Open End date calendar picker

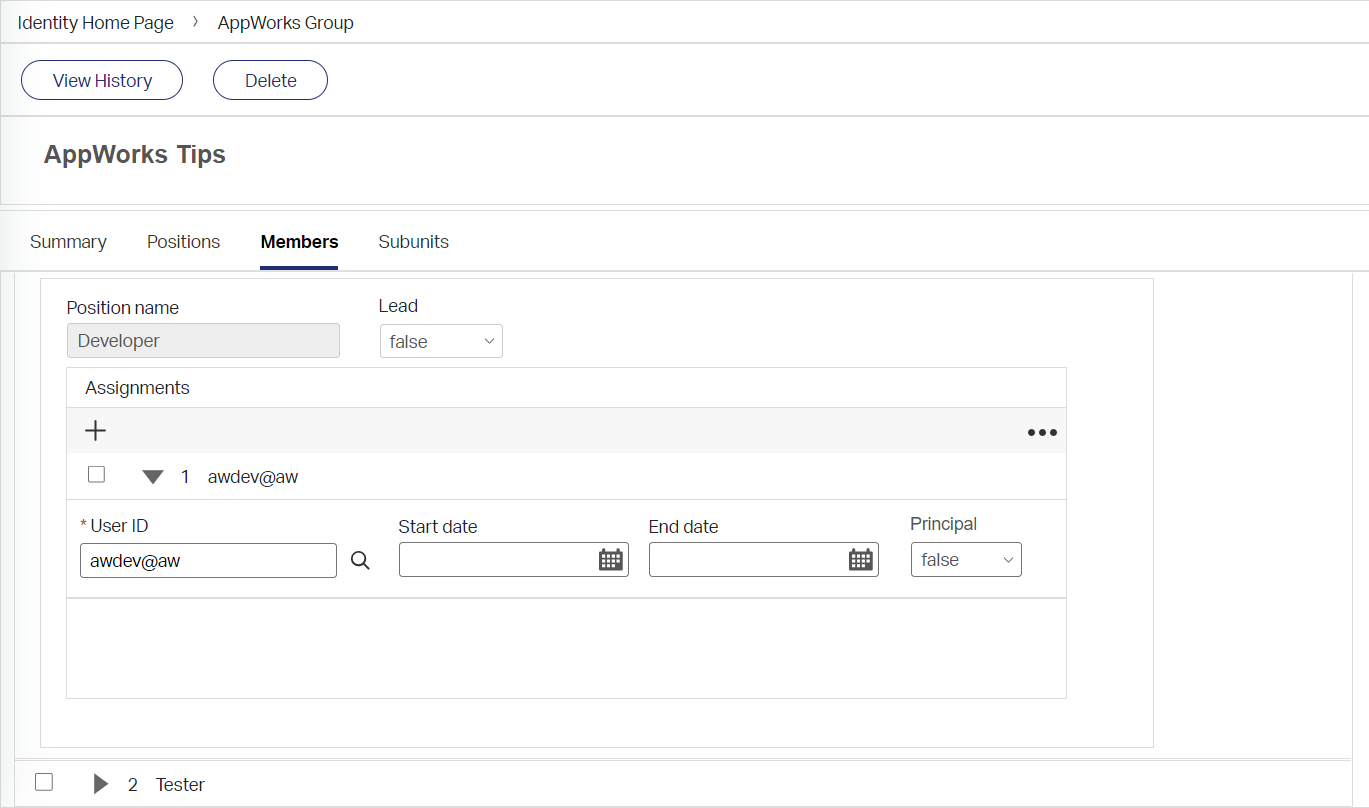coord(860,560)
